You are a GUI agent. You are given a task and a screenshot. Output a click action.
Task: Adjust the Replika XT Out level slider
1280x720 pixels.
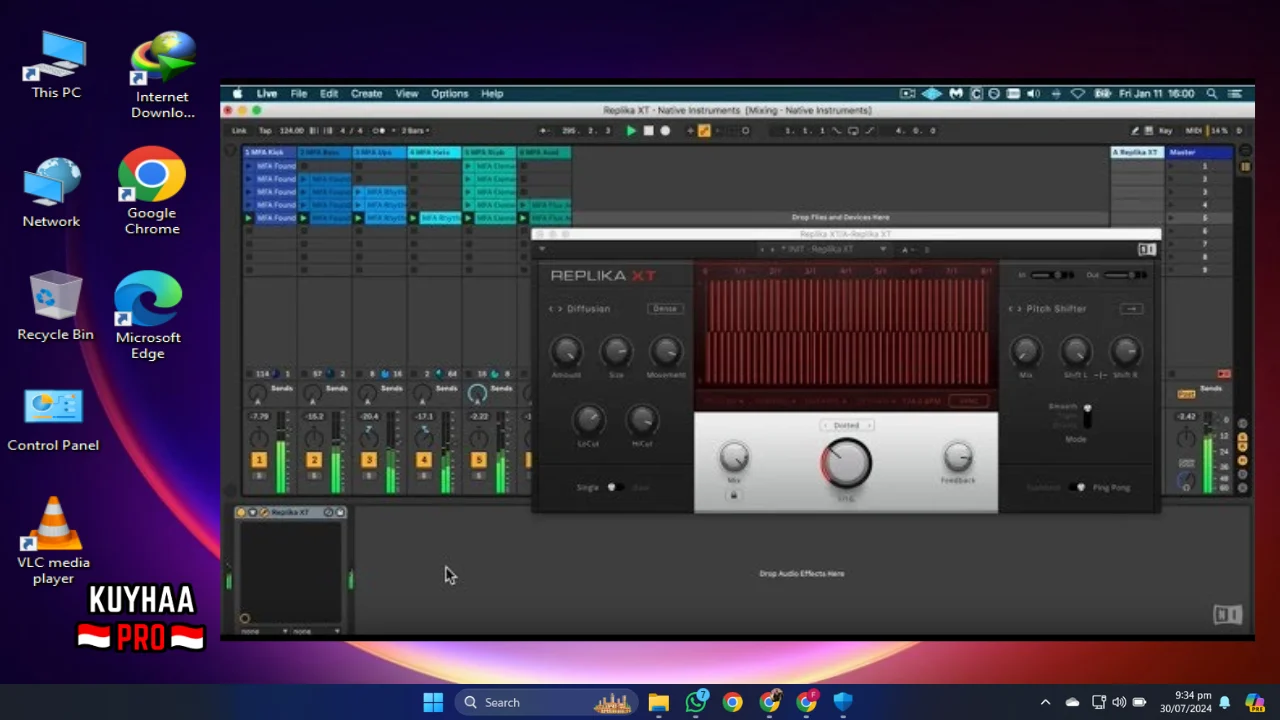coord(1125,275)
